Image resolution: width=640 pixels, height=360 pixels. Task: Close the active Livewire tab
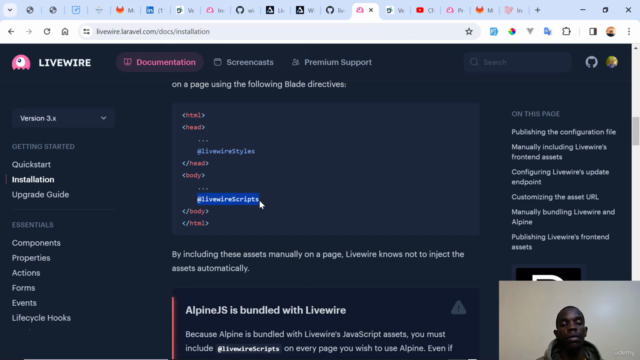click(x=371, y=10)
